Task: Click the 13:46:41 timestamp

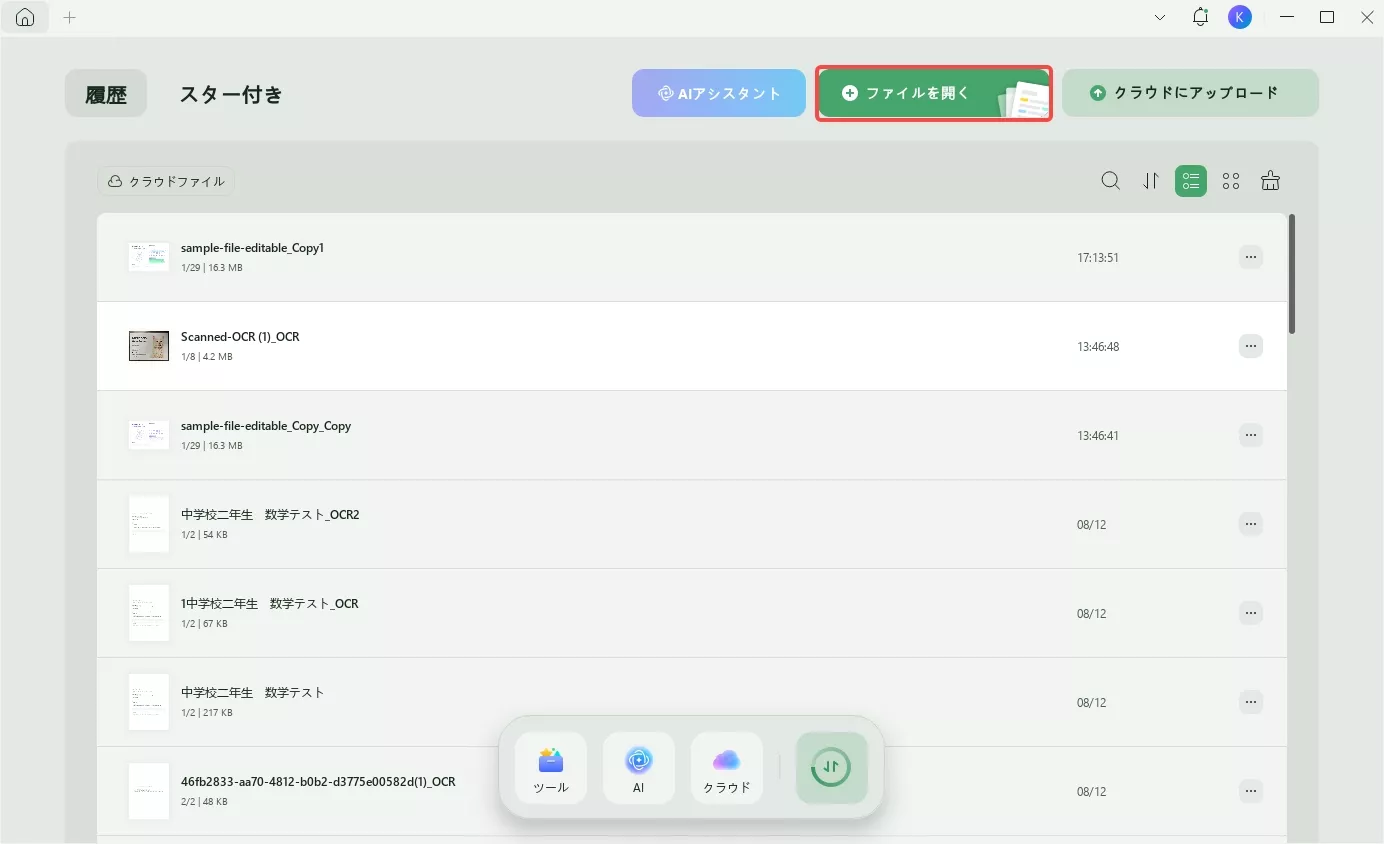Action: [x=1098, y=436]
